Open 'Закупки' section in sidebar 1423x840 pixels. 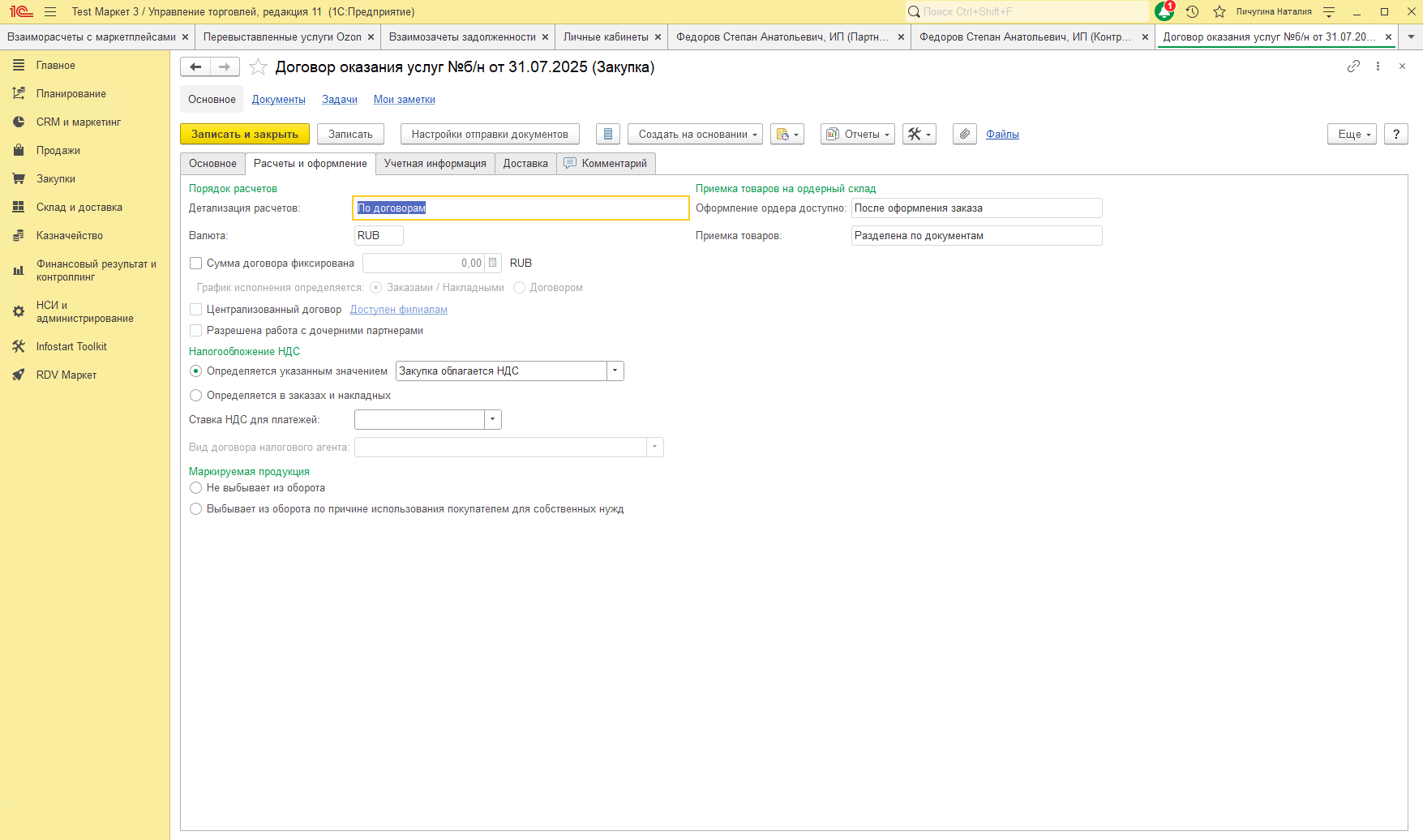[55, 179]
